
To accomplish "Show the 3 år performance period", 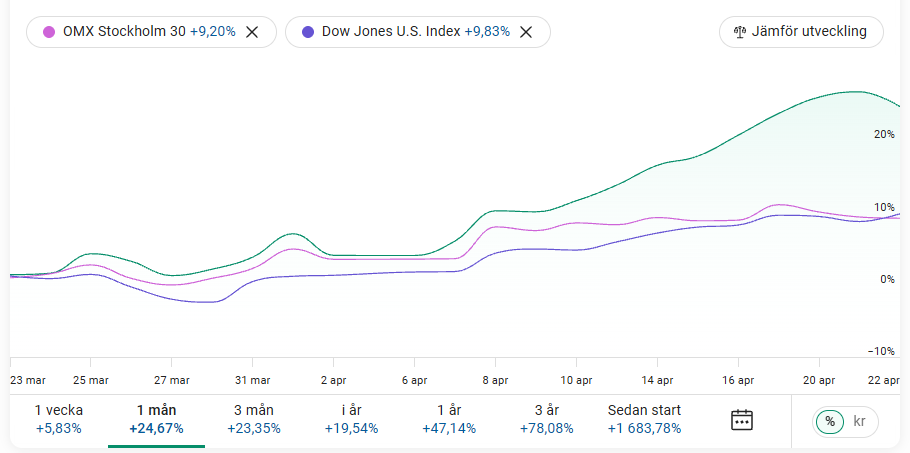I will 546,419.
